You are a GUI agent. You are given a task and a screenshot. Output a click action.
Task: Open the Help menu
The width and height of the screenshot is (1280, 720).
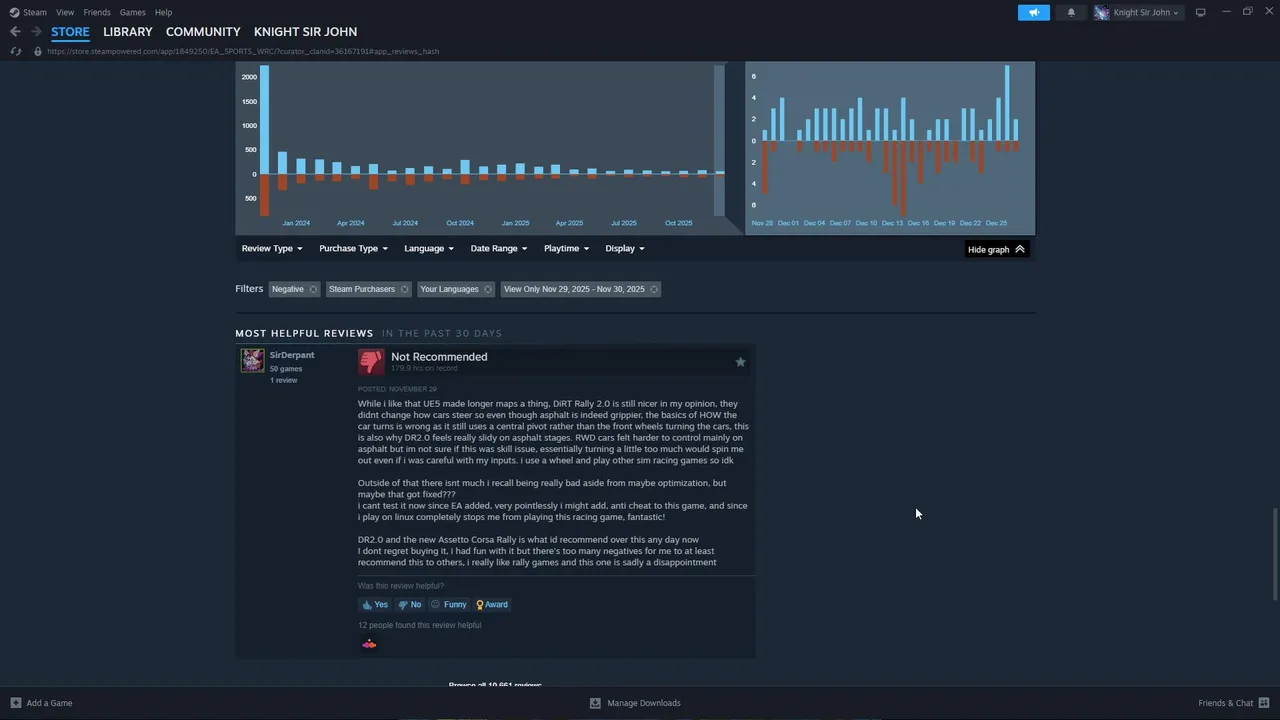(163, 12)
